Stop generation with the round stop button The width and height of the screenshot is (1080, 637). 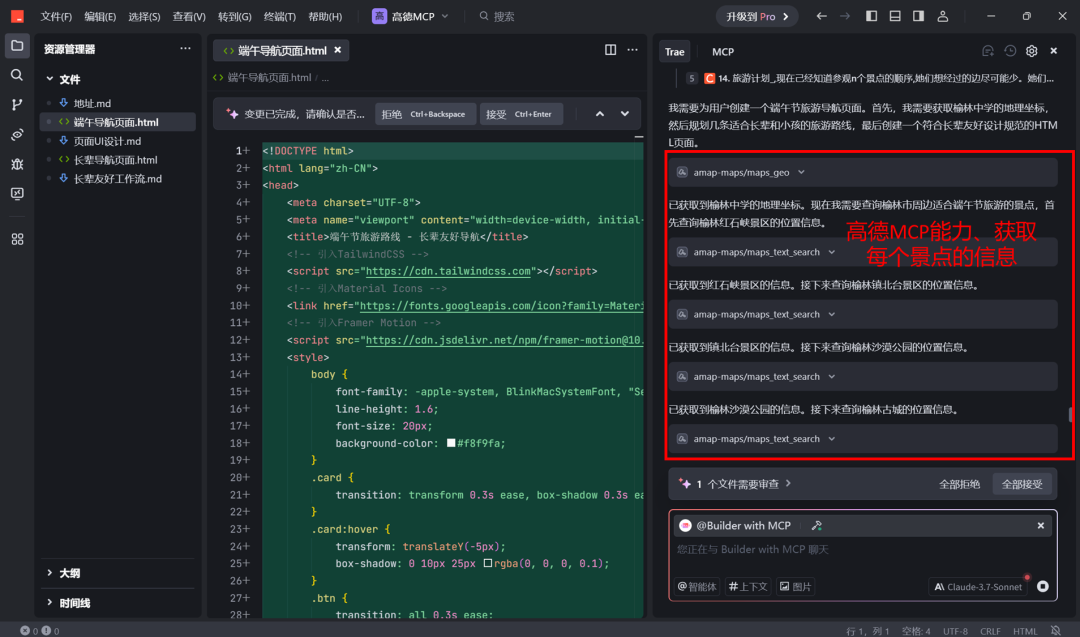tap(1043, 587)
